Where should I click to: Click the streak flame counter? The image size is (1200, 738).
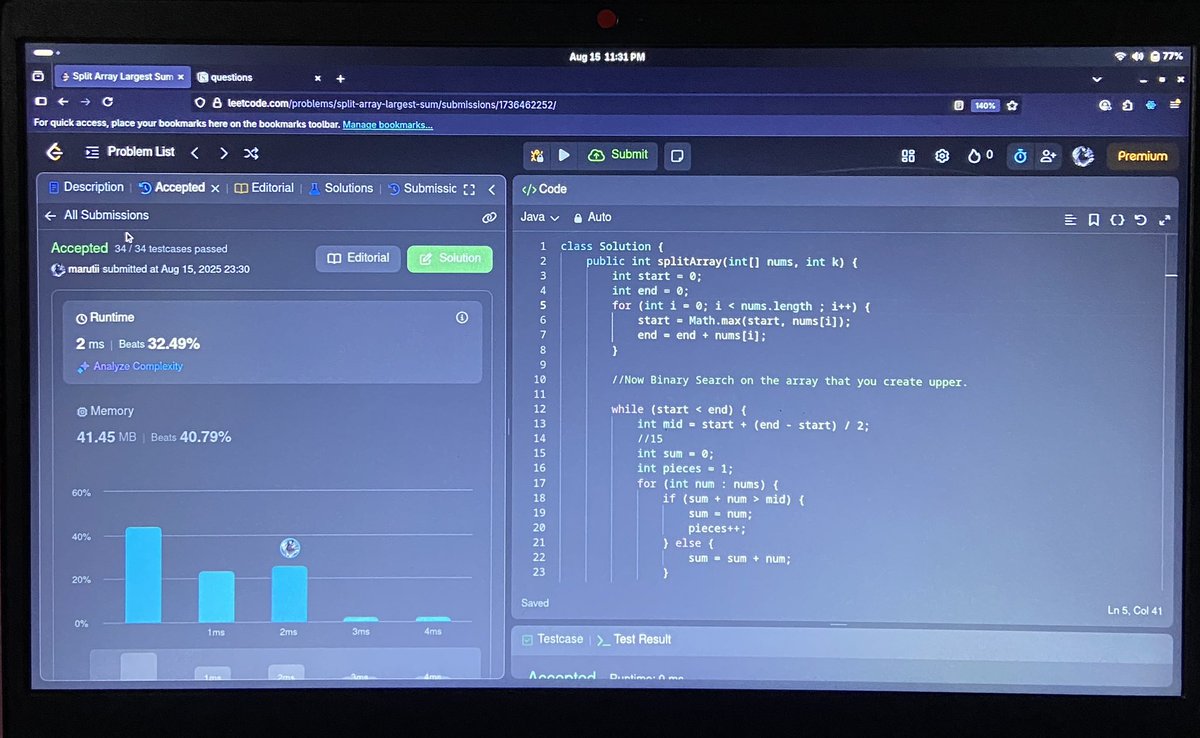980,156
